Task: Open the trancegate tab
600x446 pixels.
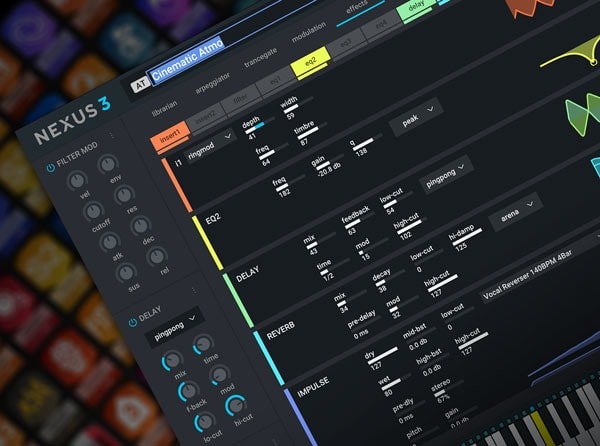Action: point(261,58)
